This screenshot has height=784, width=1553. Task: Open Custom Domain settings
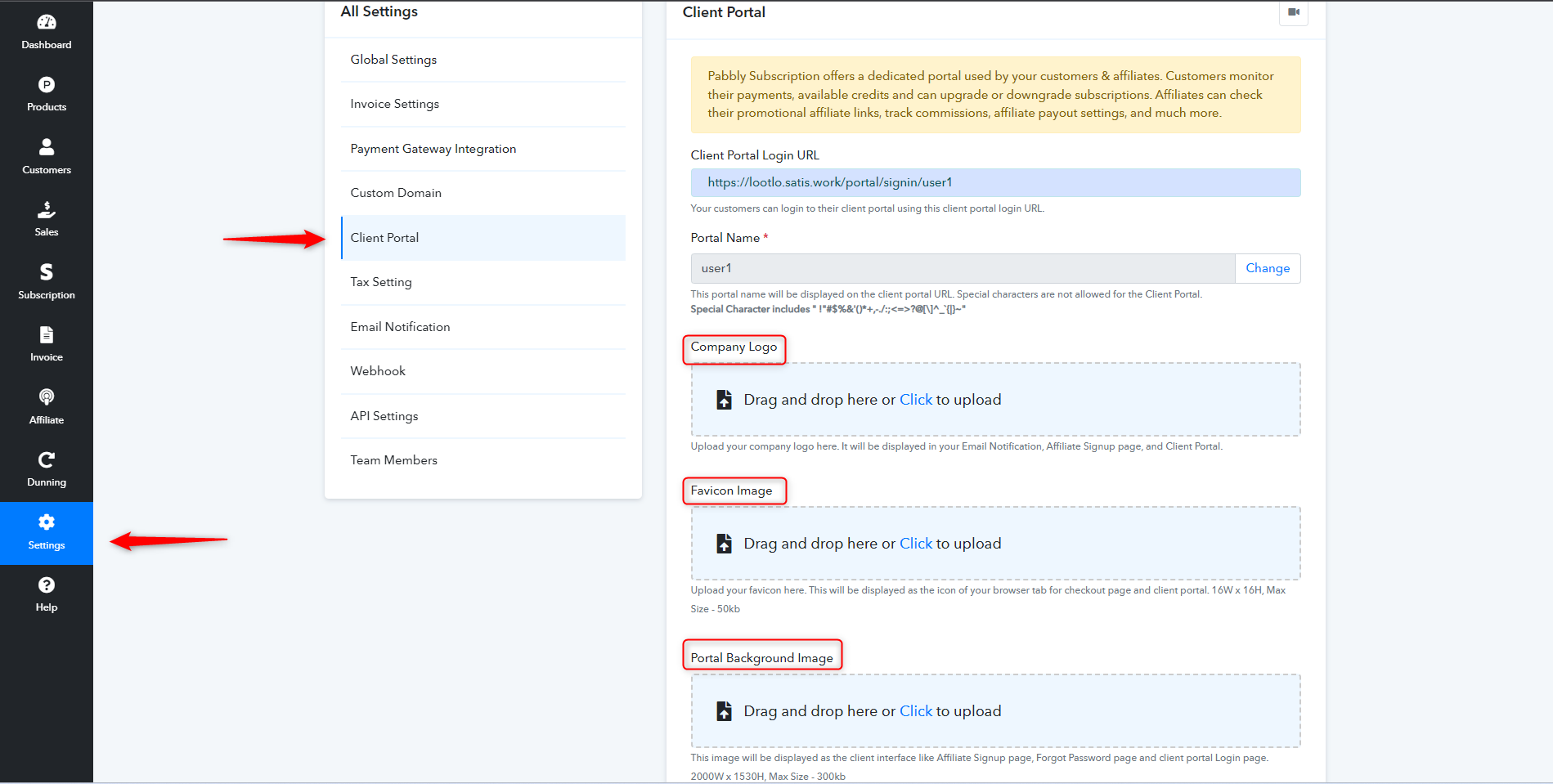tap(483, 193)
